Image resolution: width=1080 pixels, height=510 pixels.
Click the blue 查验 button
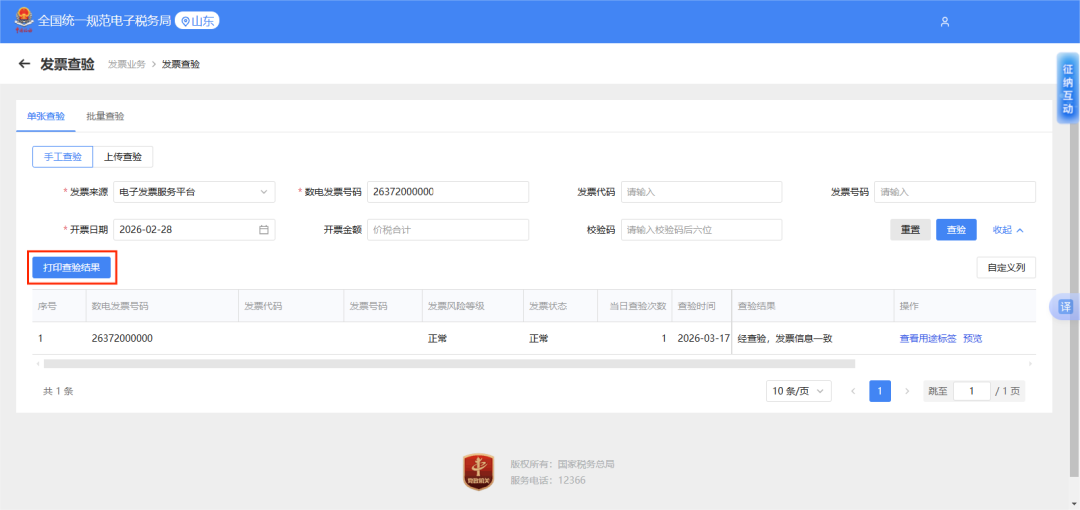tap(956, 230)
